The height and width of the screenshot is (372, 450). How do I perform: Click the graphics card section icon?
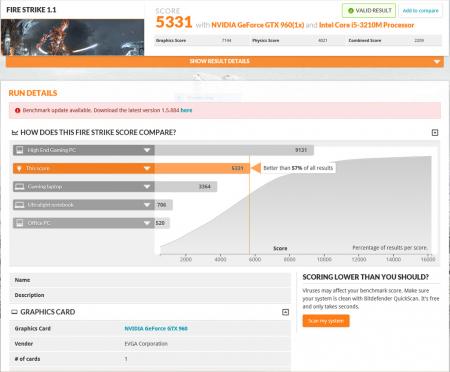click(14, 312)
